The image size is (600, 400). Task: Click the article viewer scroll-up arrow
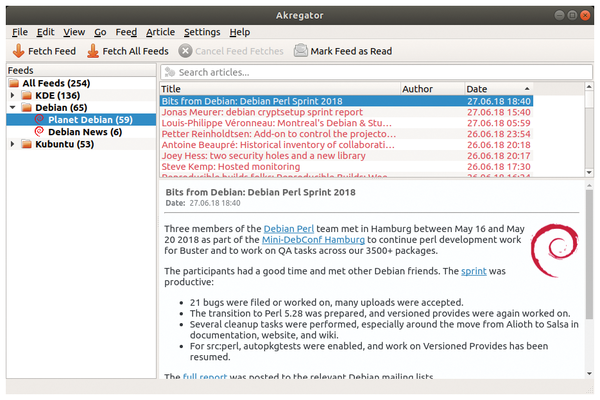point(589,185)
